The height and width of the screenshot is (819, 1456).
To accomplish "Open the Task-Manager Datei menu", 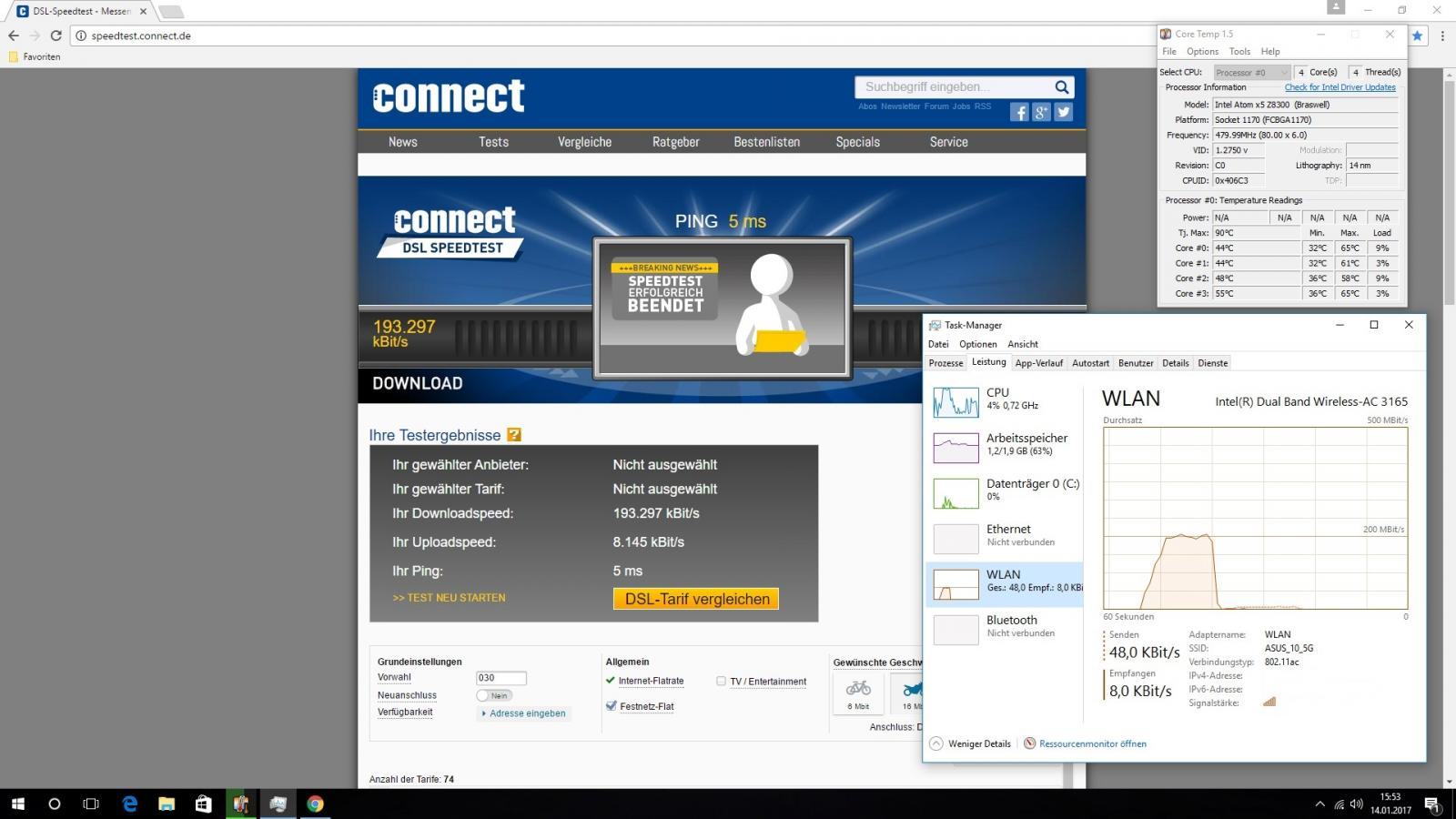I will coord(938,344).
